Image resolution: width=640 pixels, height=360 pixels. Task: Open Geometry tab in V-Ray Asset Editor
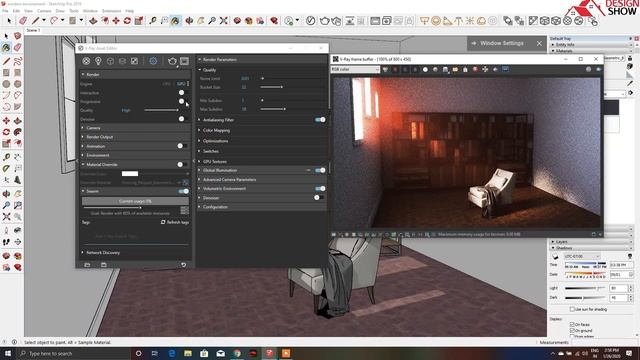[110, 61]
